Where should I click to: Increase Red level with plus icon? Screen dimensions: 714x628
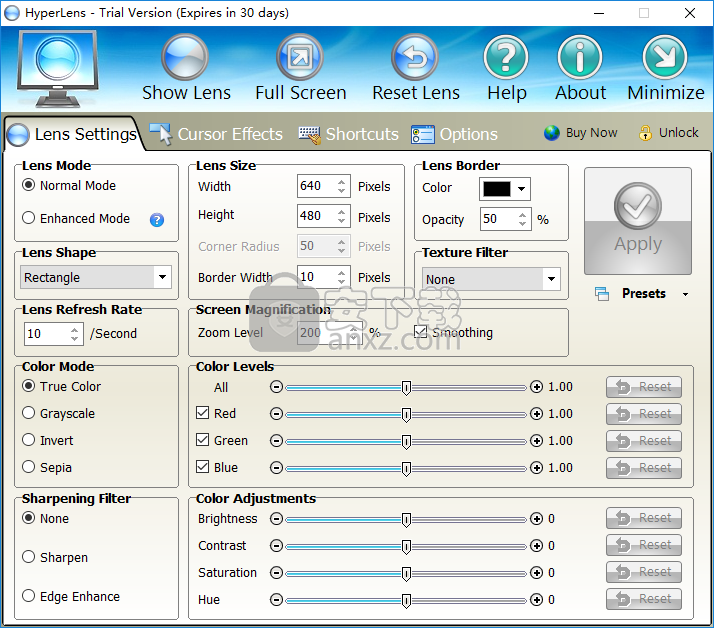tap(536, 414)
